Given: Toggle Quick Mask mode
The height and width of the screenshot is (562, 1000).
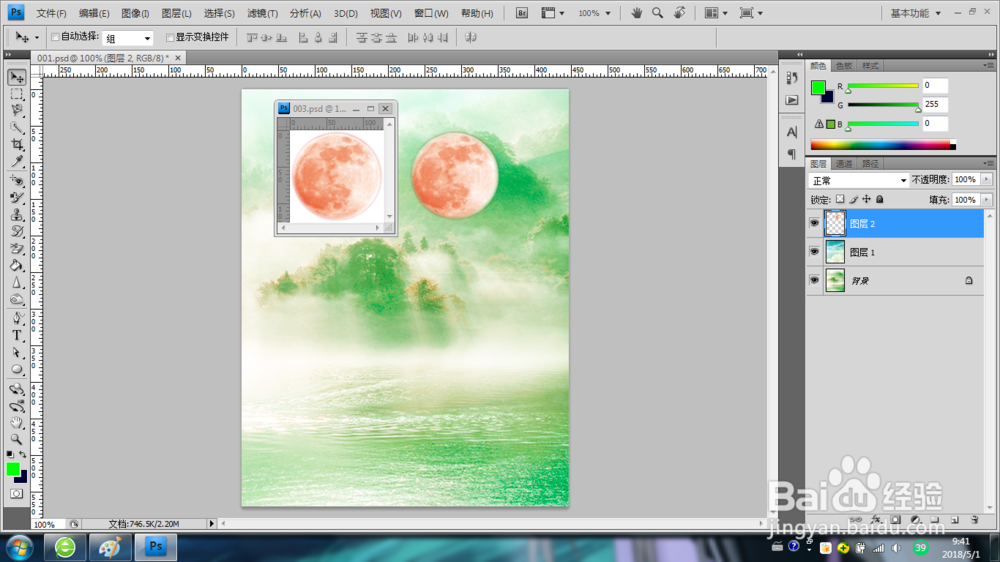Looking at the screenshot, I should tap(17, 494).
